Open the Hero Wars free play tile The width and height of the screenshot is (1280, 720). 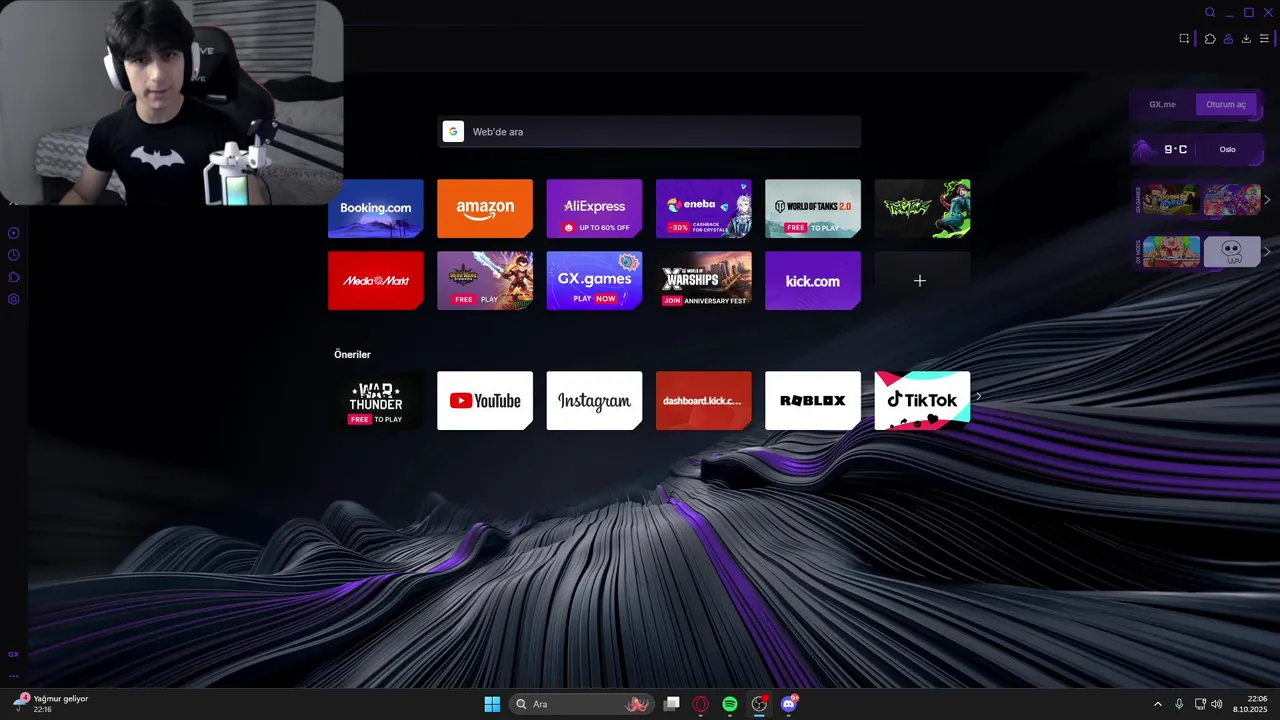[x=485, y=280]
